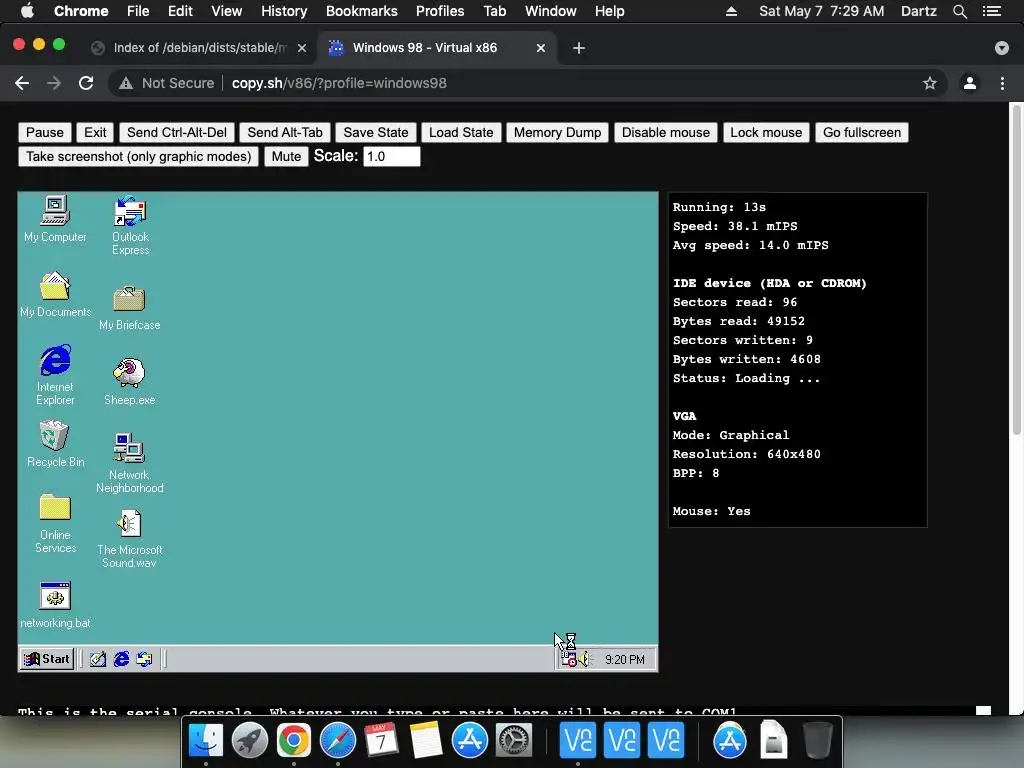Screen dimensions: 1024x768
Task: Open the History menu
Action: point(284,11)
